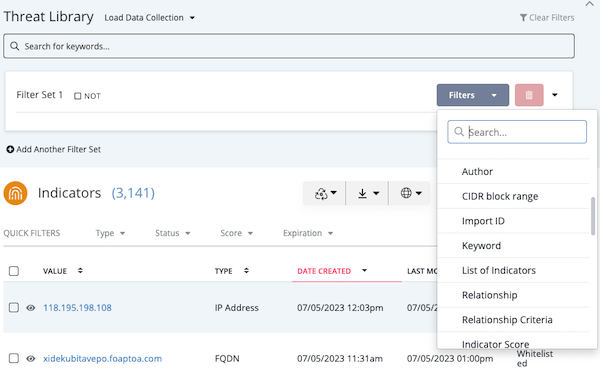This screenshot has width=600, height=372.
Task: Sort by TYPE column arrows
Action: (x=246, y=271)
